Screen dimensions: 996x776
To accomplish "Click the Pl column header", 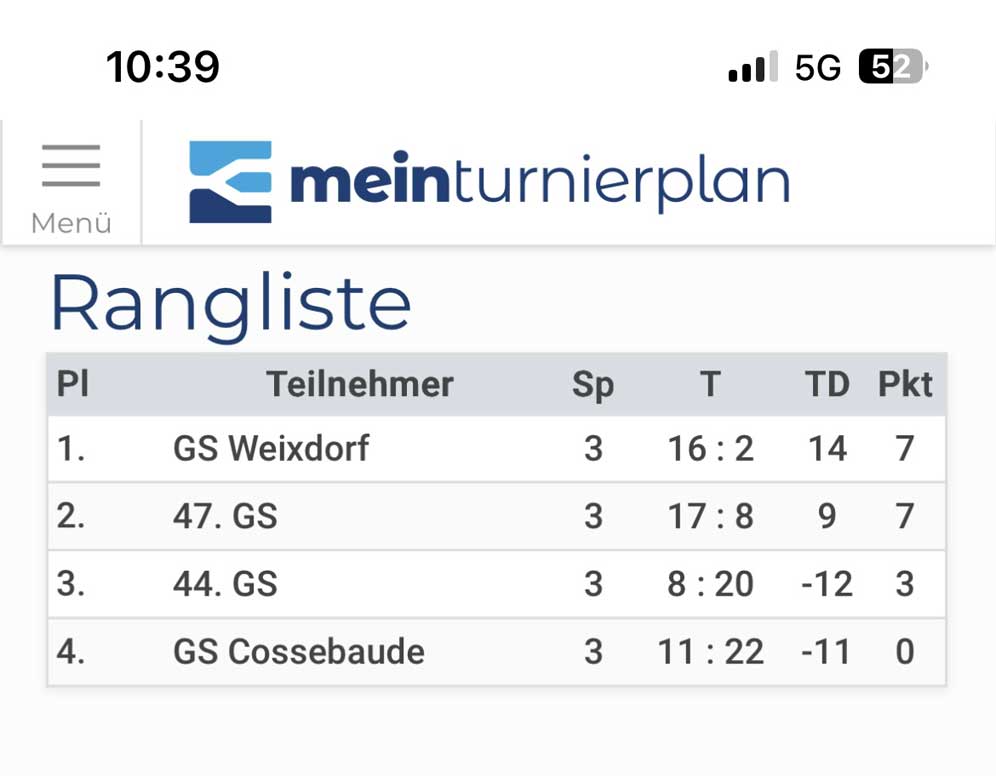I will point(72,384).
